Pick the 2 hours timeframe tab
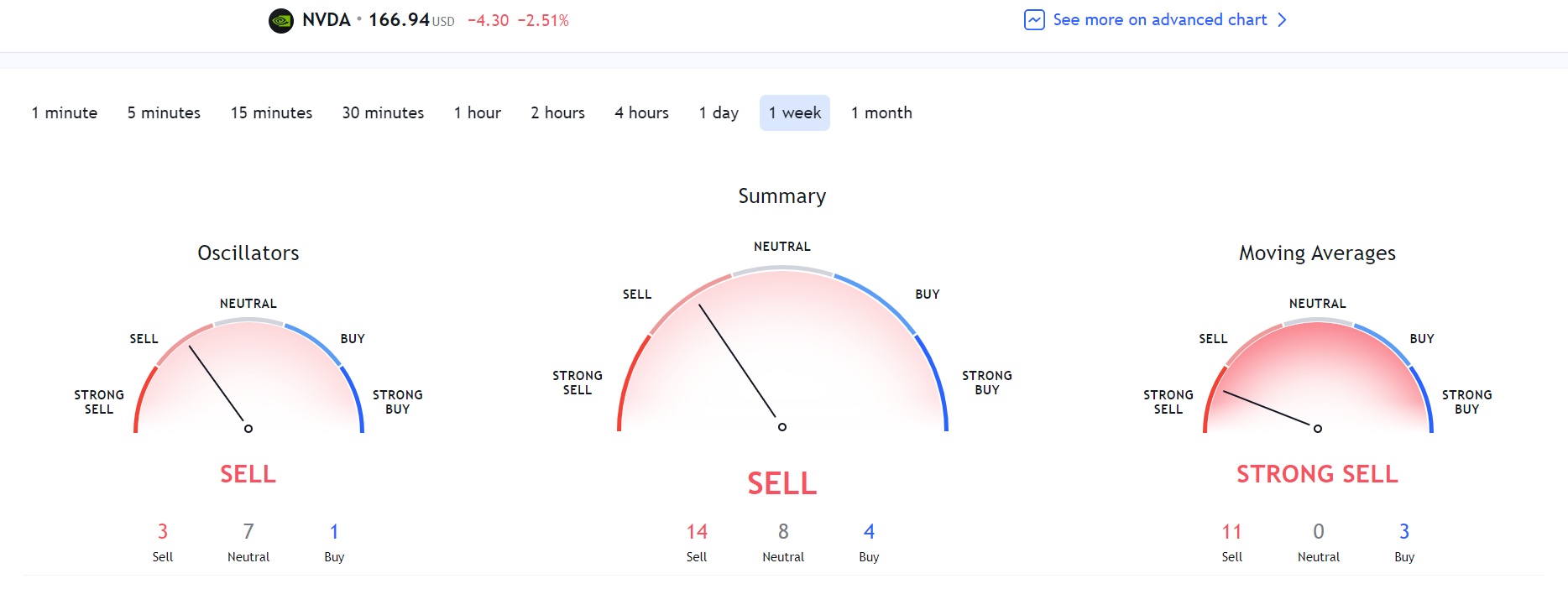The image size is (1568, 589). [557, 113]
